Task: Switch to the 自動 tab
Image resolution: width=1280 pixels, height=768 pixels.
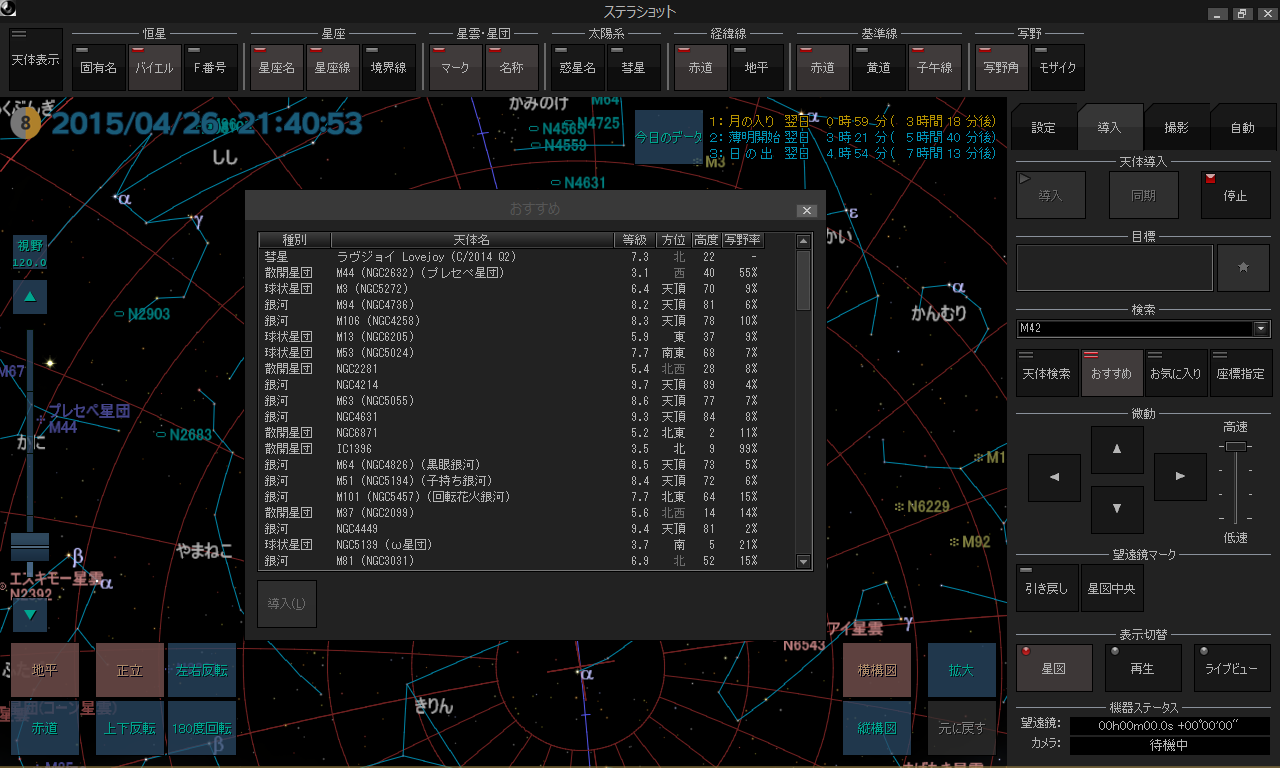Action: point(1242,127)
